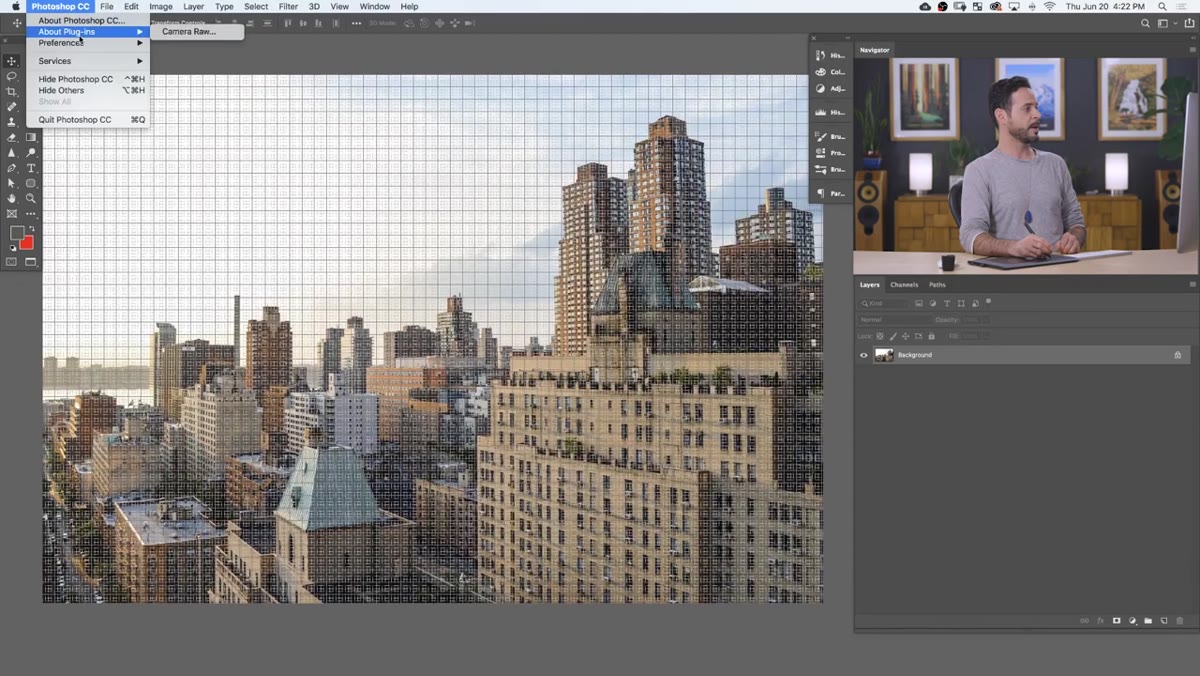Viewport: 1200px width, 676px height.
Task: Open macOS Spotlight search
Action: click(x=1162, y=6)
